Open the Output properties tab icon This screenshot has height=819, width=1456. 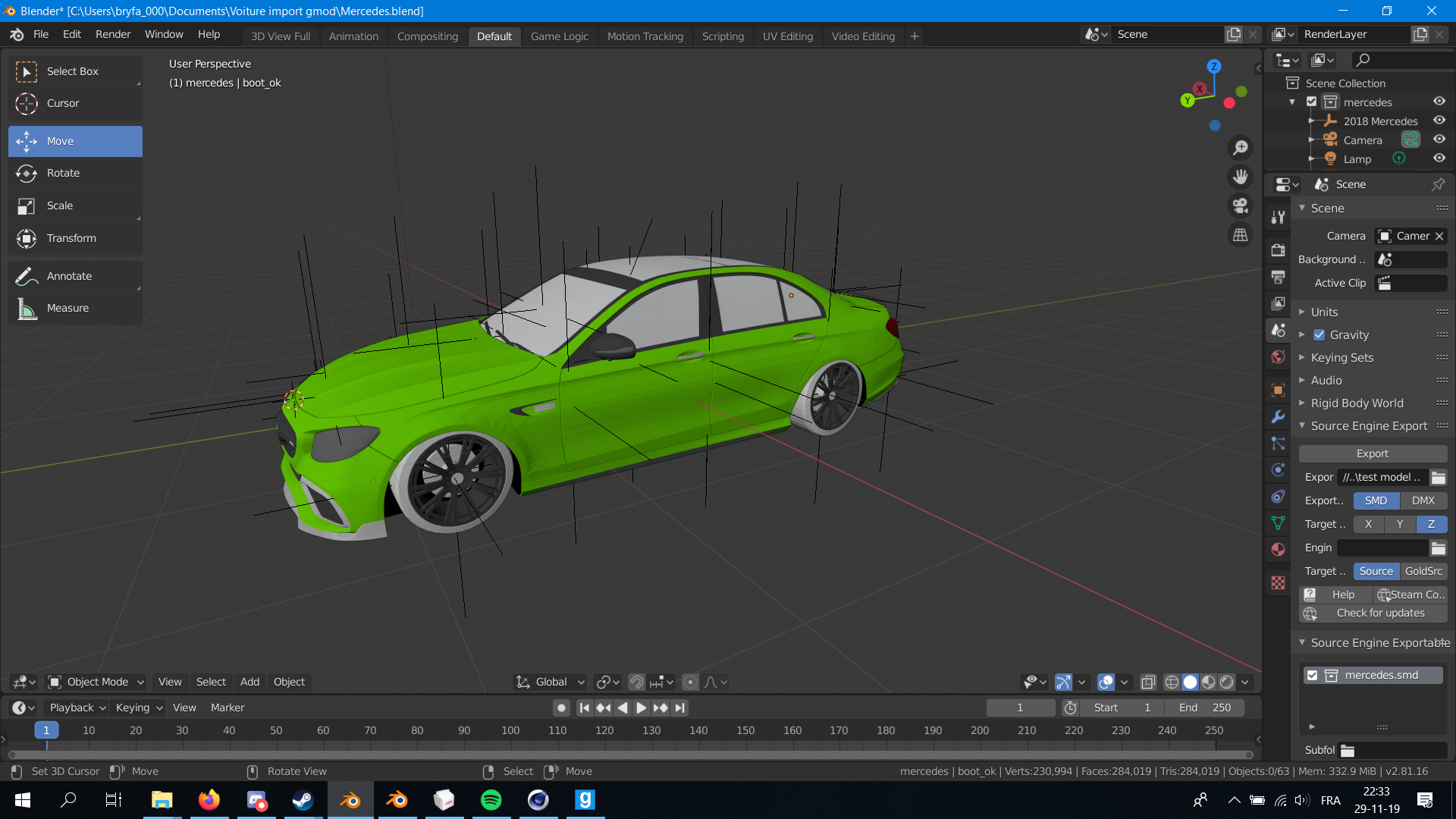coord(1279,277)
